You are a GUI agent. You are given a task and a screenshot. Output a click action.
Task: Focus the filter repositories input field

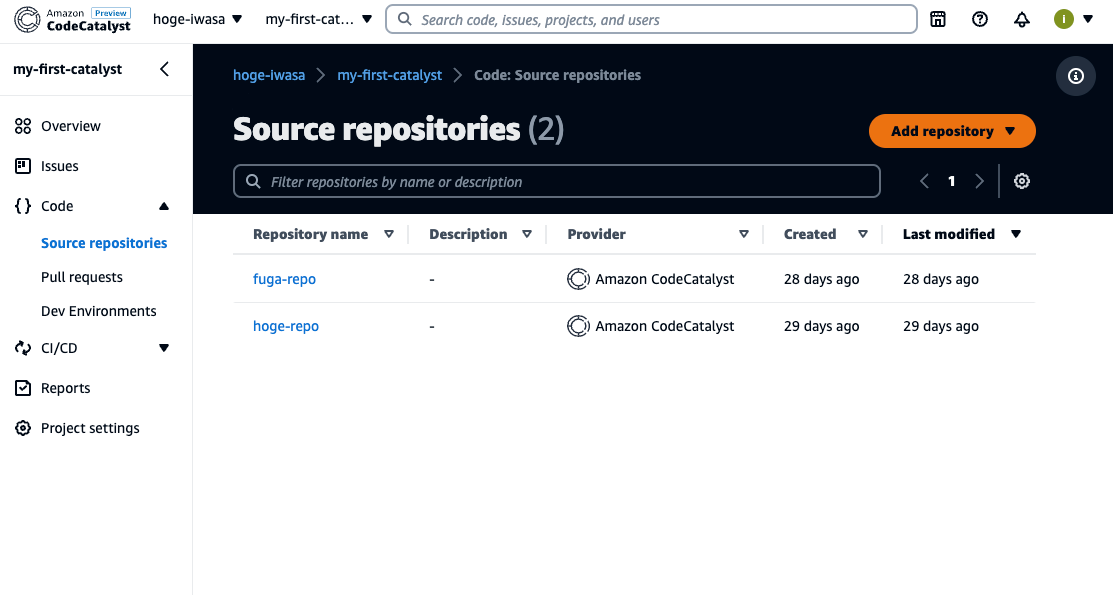pos(556,182)
